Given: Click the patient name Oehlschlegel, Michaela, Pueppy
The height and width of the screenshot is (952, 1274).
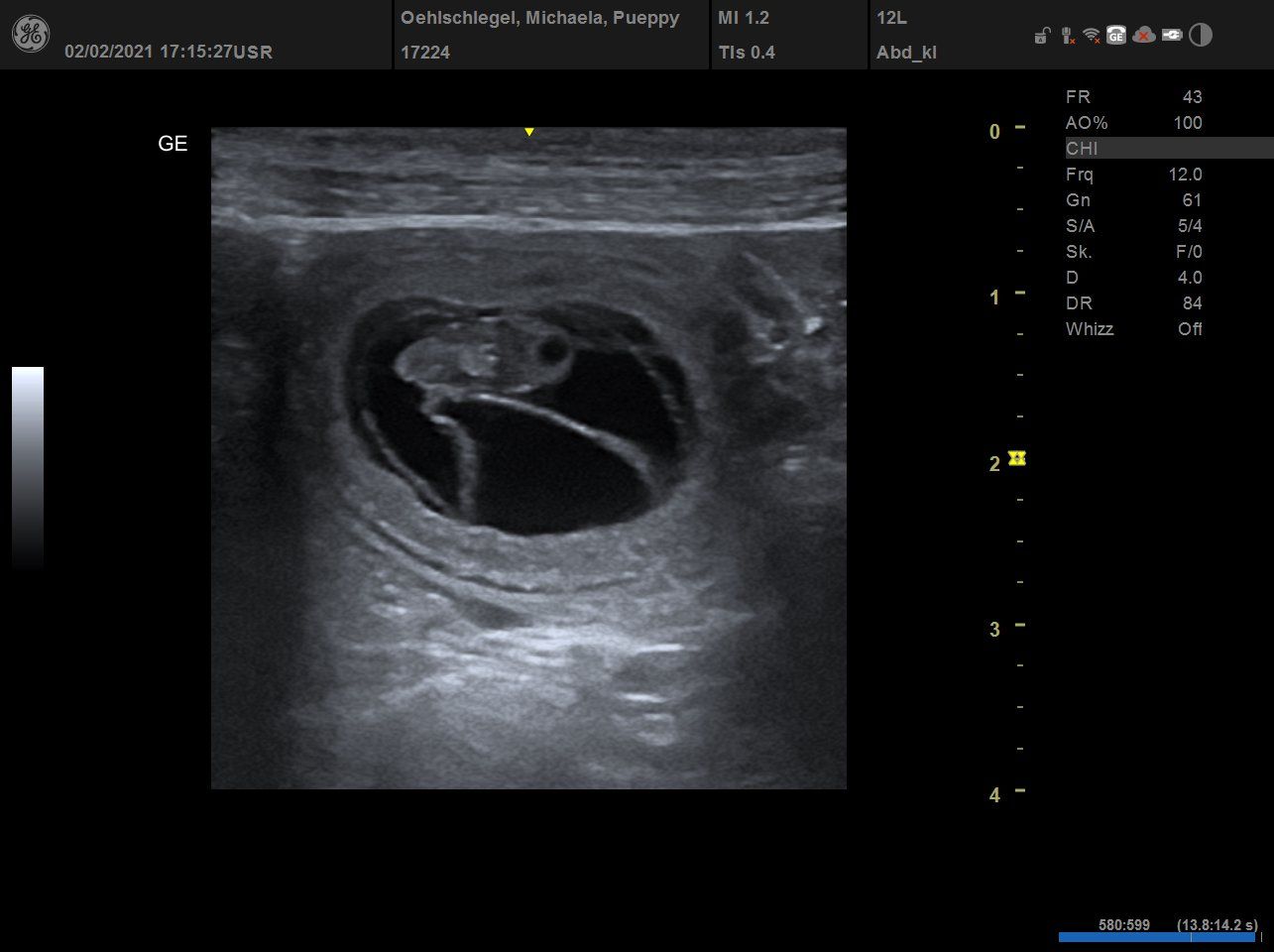Looking at the screenshot, I should pyautogui.click(x=540, y=18).
